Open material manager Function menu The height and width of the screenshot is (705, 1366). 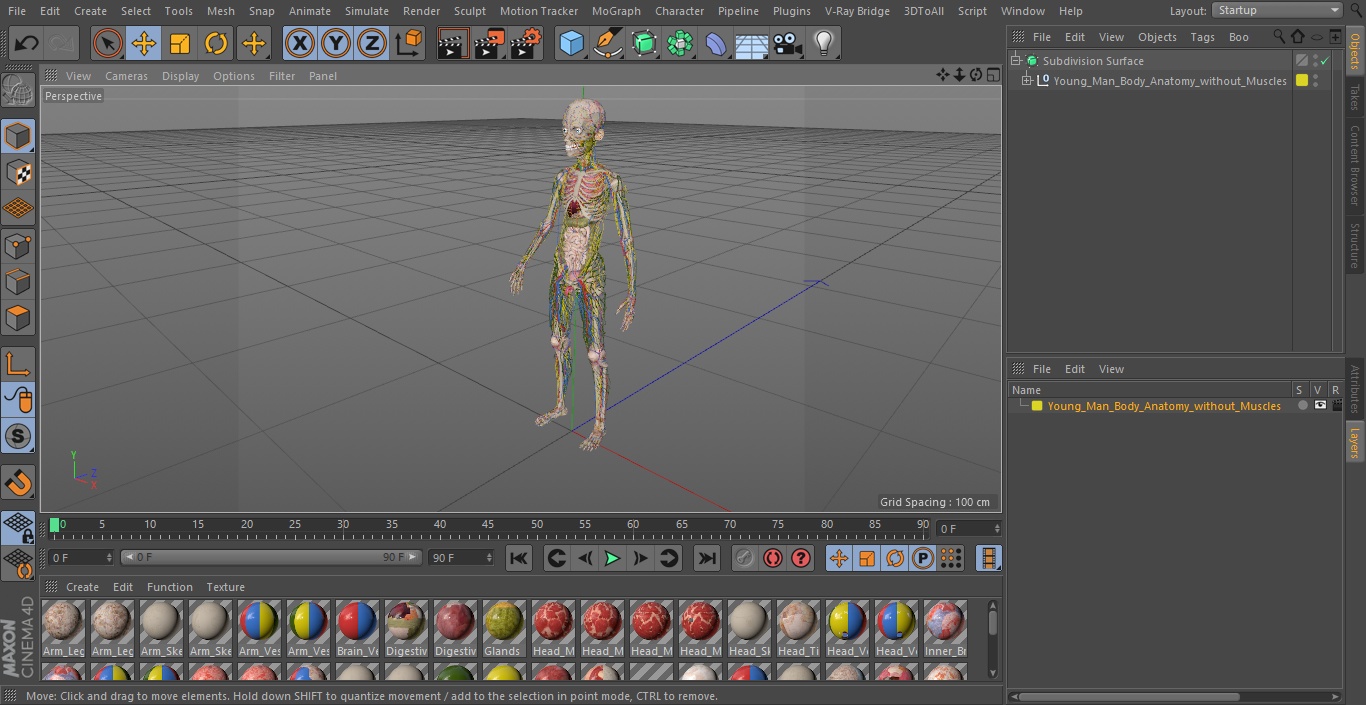click(170, 587)
